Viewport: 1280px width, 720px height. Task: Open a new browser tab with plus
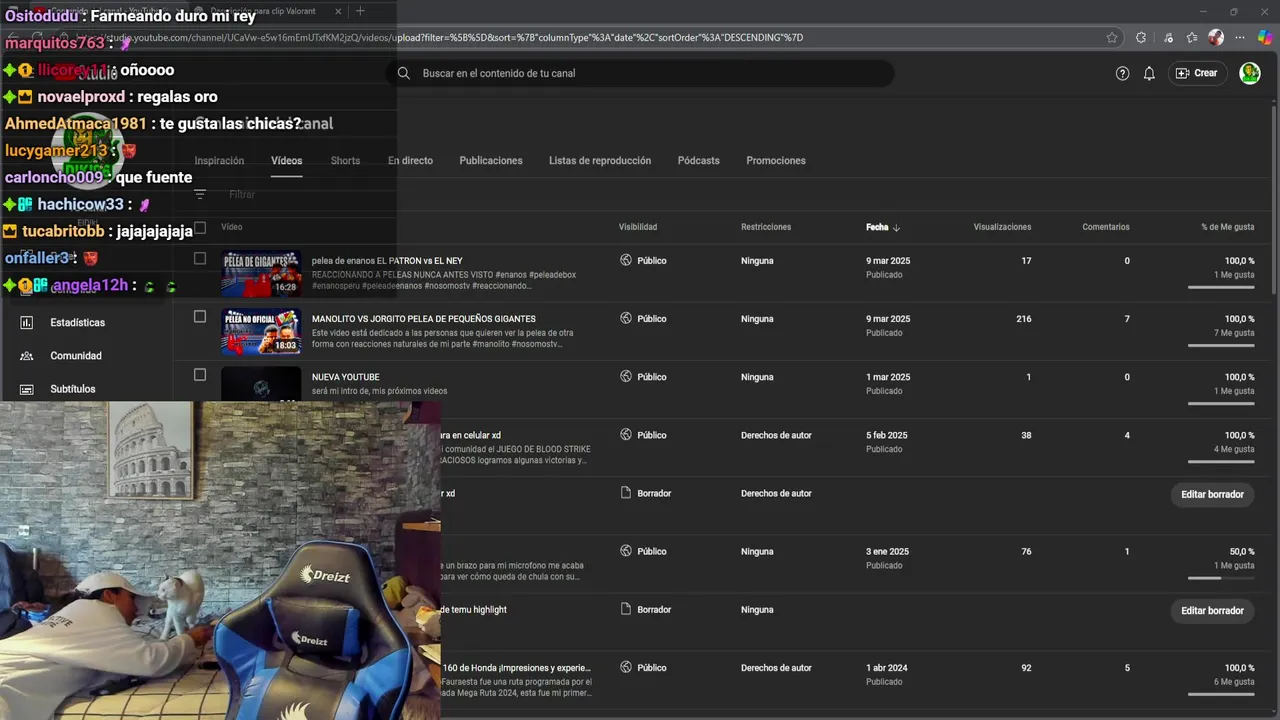click(x=360, y=11)
